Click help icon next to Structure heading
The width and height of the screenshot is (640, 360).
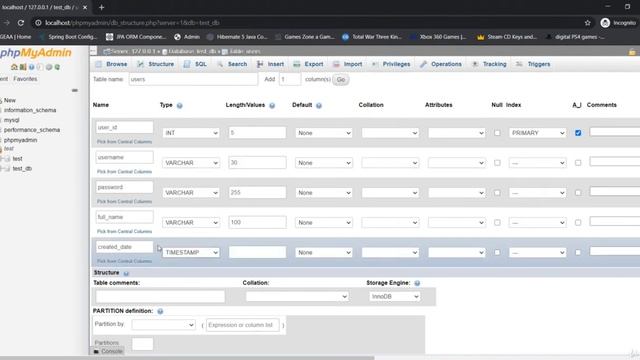pos(126,273)
